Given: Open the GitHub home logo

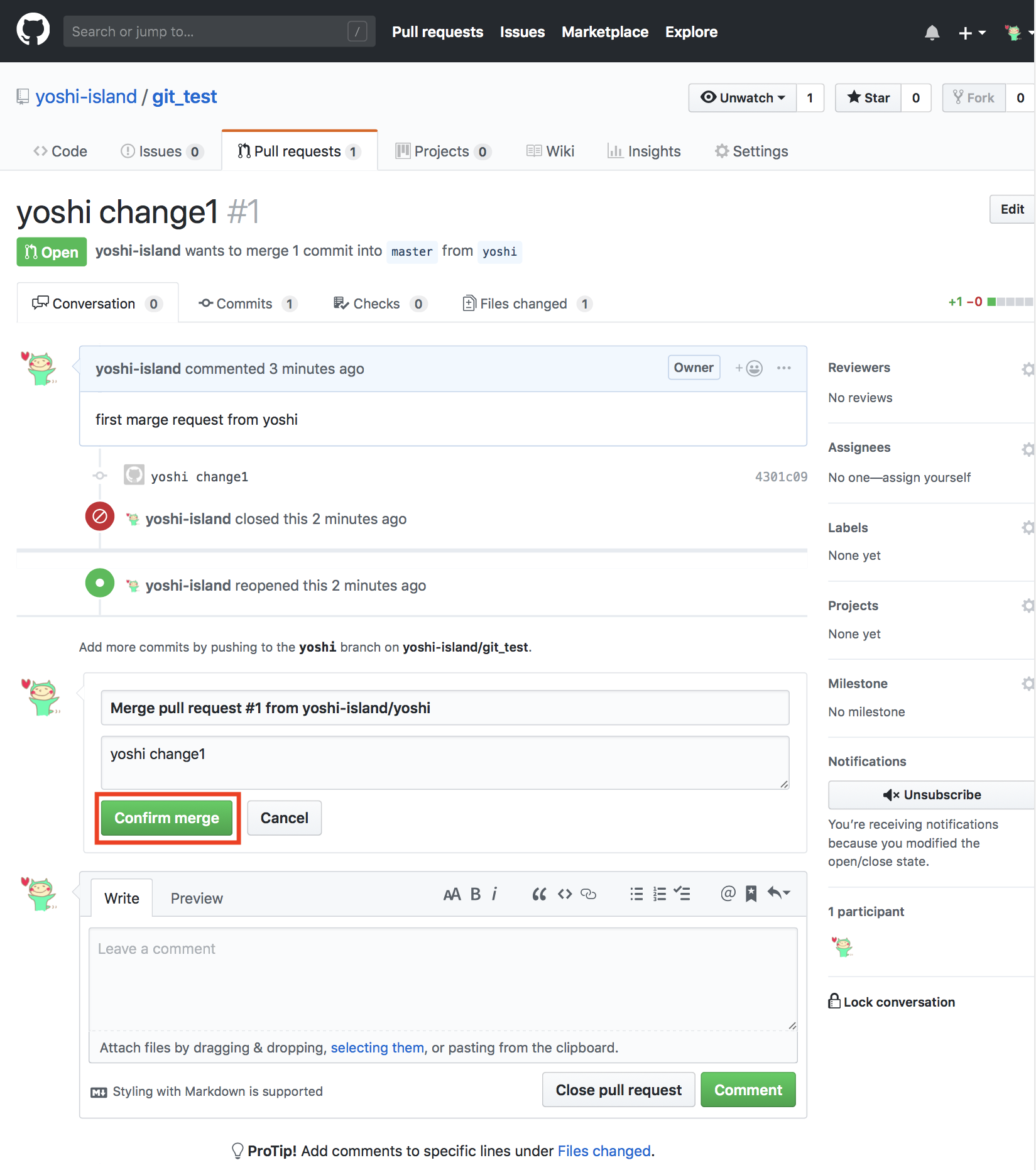Looking at the screenshot, I should tap(33, 30).
